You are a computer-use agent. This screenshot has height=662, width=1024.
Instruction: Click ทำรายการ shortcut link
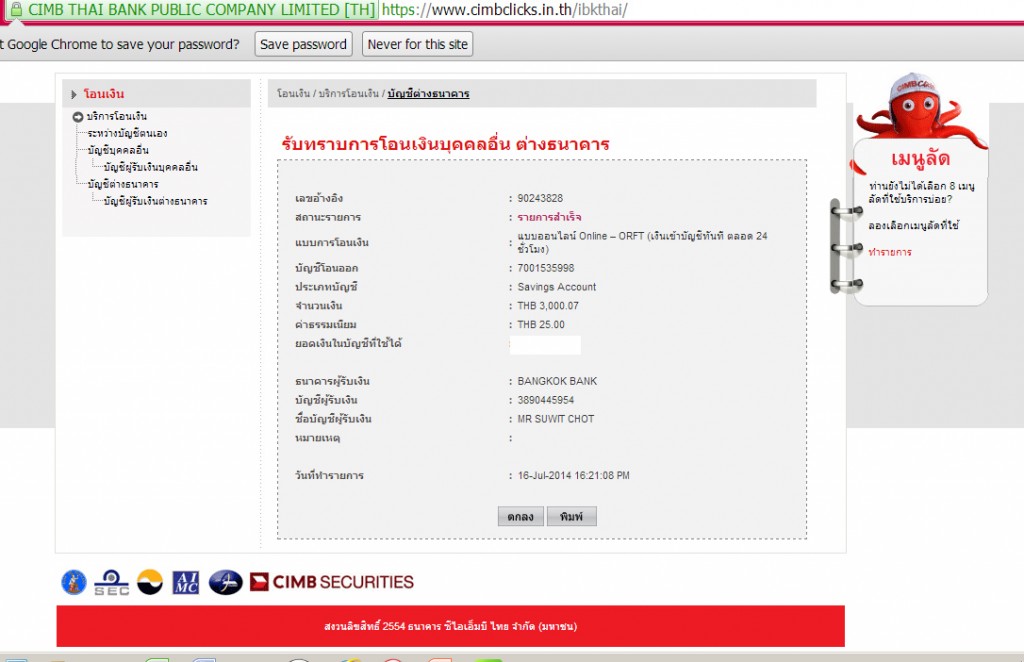pos(889,252)
